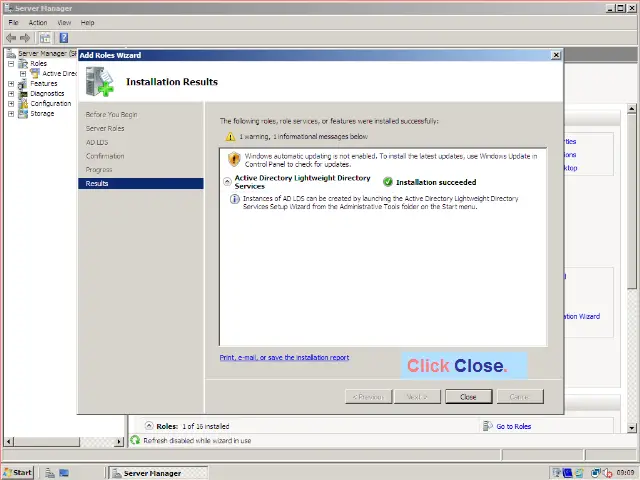Click the Features node icon in tree
This screenshot has width=640, height=480.
[23, 84]
